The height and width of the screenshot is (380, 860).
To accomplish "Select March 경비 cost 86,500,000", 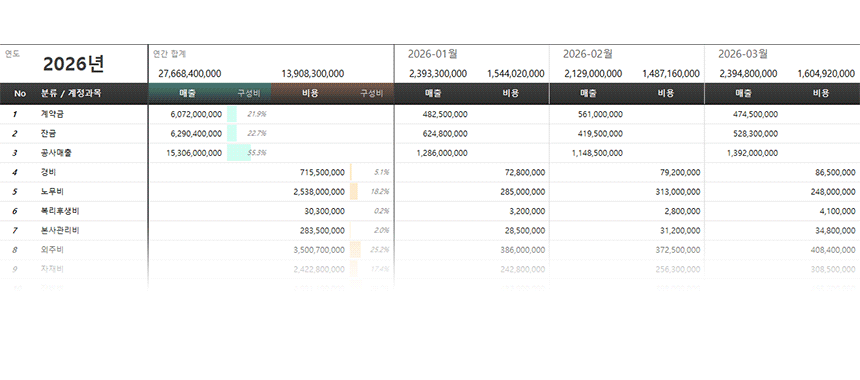I will coord(835,172).
